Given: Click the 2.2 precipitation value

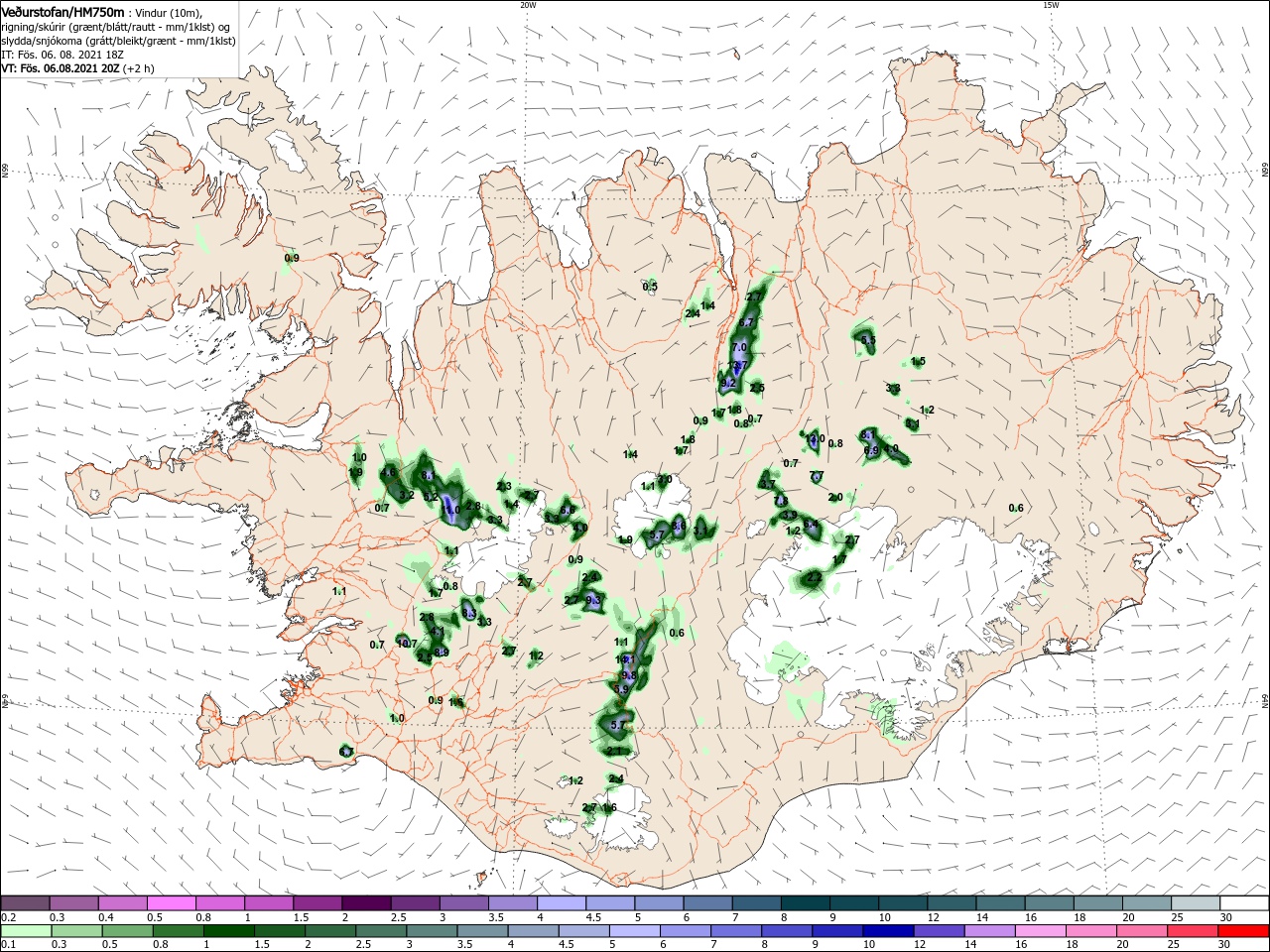Looking at the screenshot, I should click(x=815, y=576).
